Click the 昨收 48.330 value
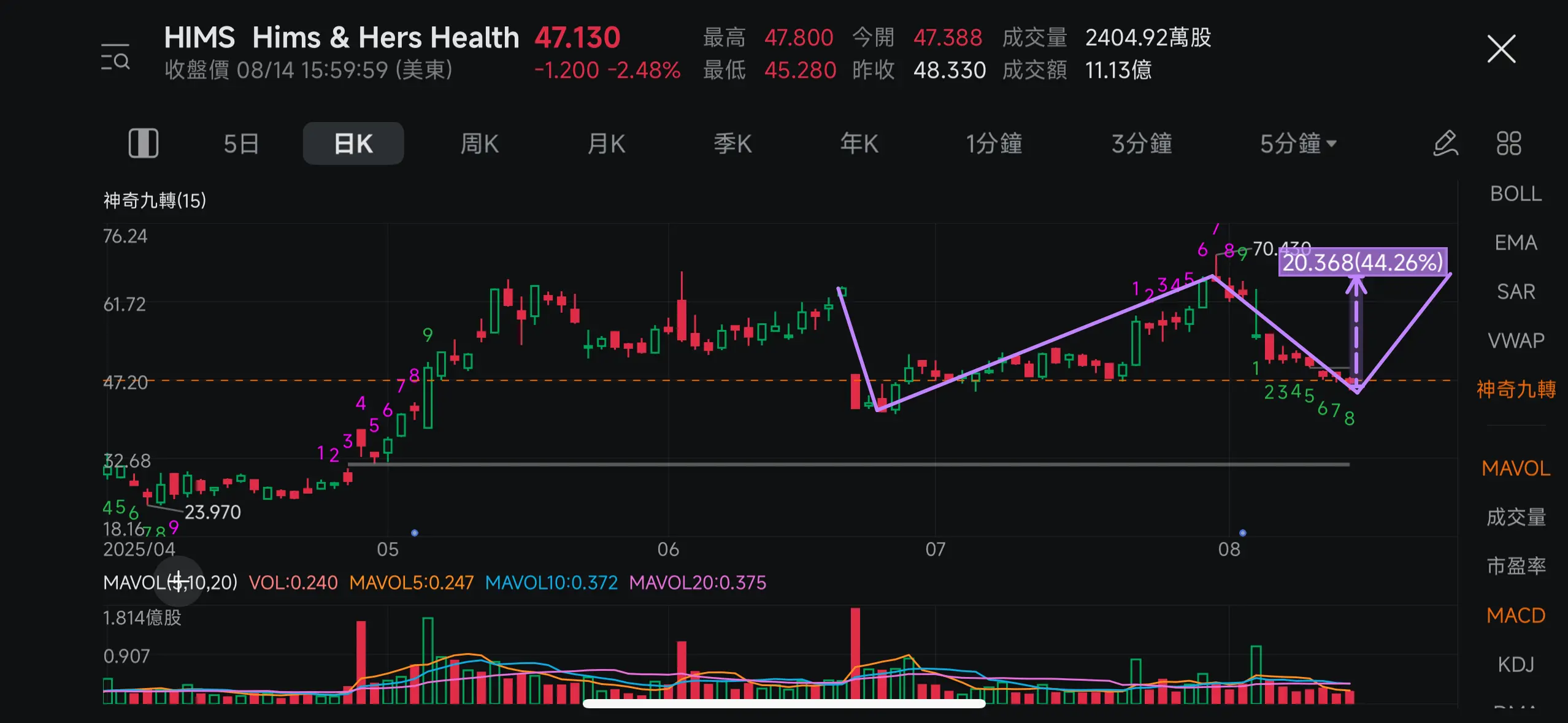Screen dimensions: 1568x723 949,70
